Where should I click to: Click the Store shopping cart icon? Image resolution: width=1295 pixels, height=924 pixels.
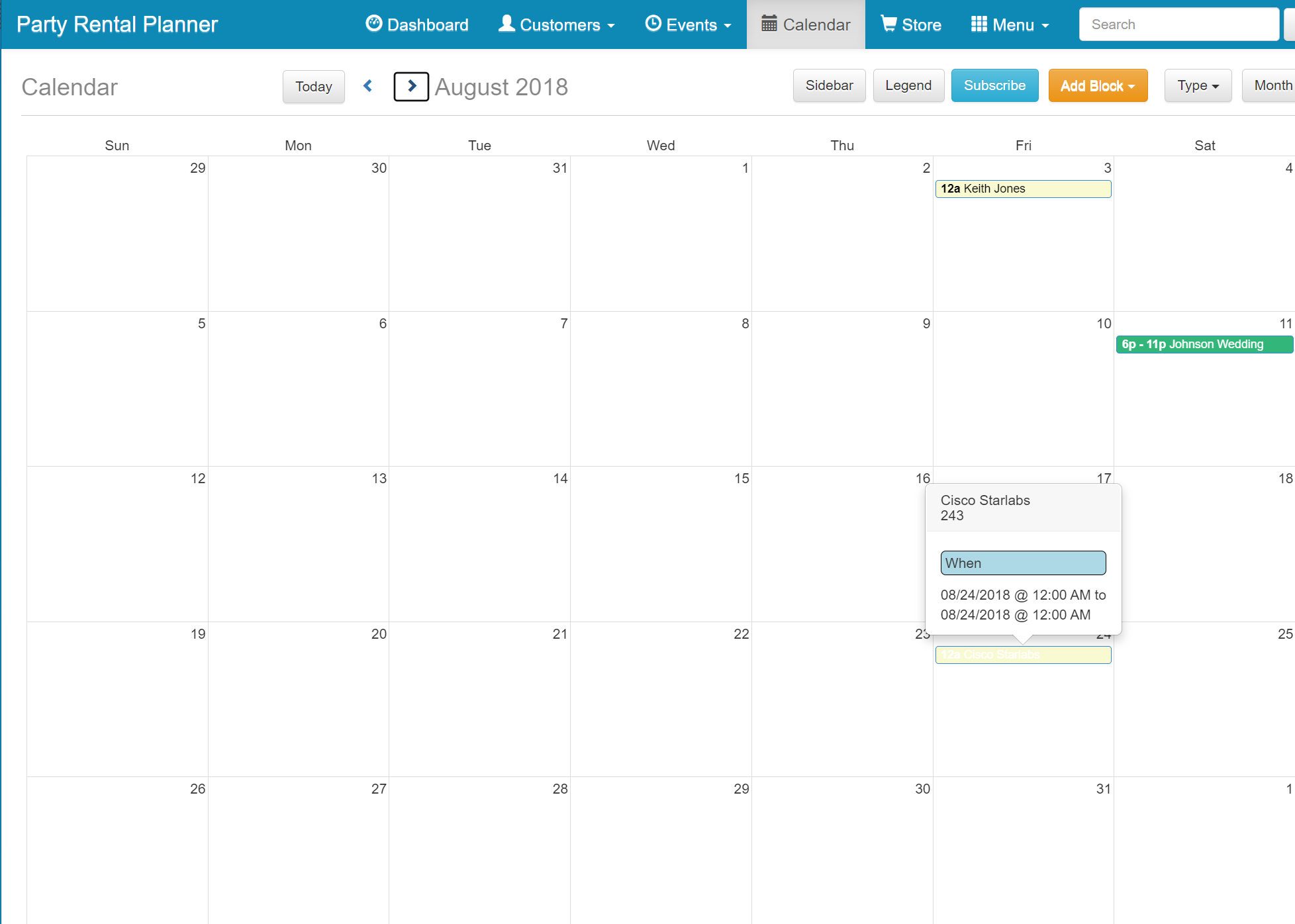(x=888, y=24)
